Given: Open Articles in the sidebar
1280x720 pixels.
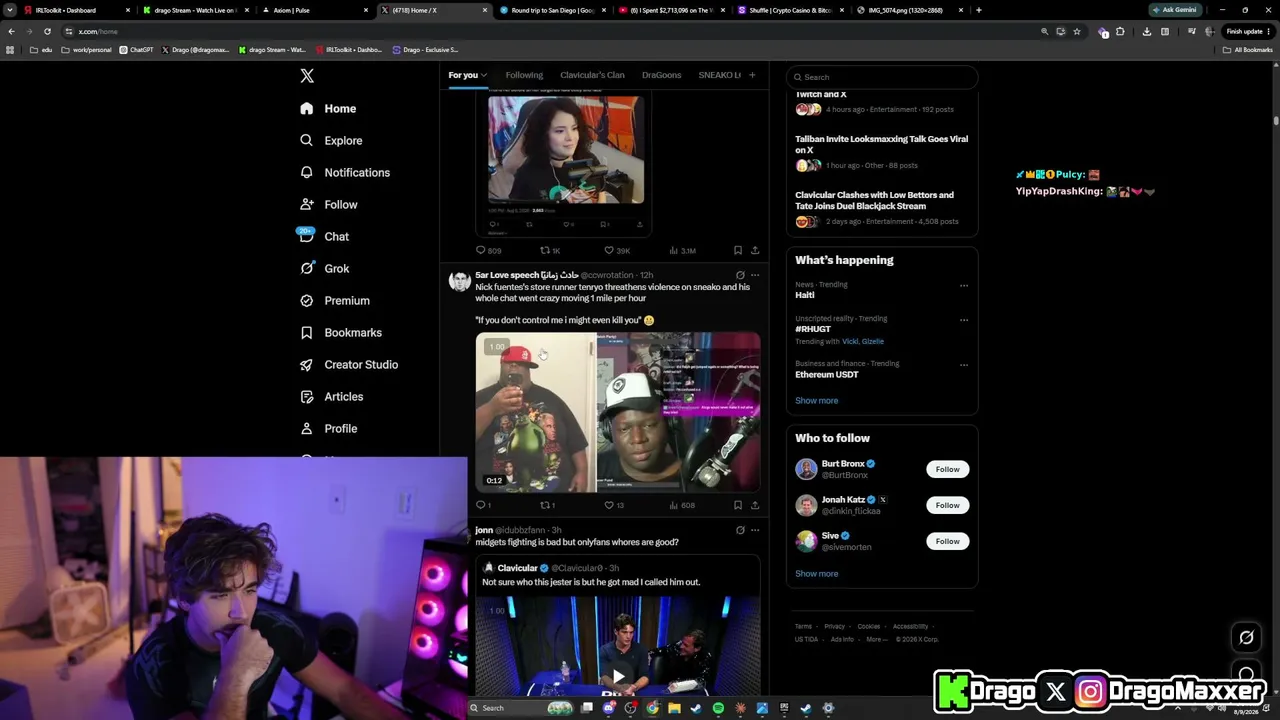Looking at the screenshot, I should (331, 396).
